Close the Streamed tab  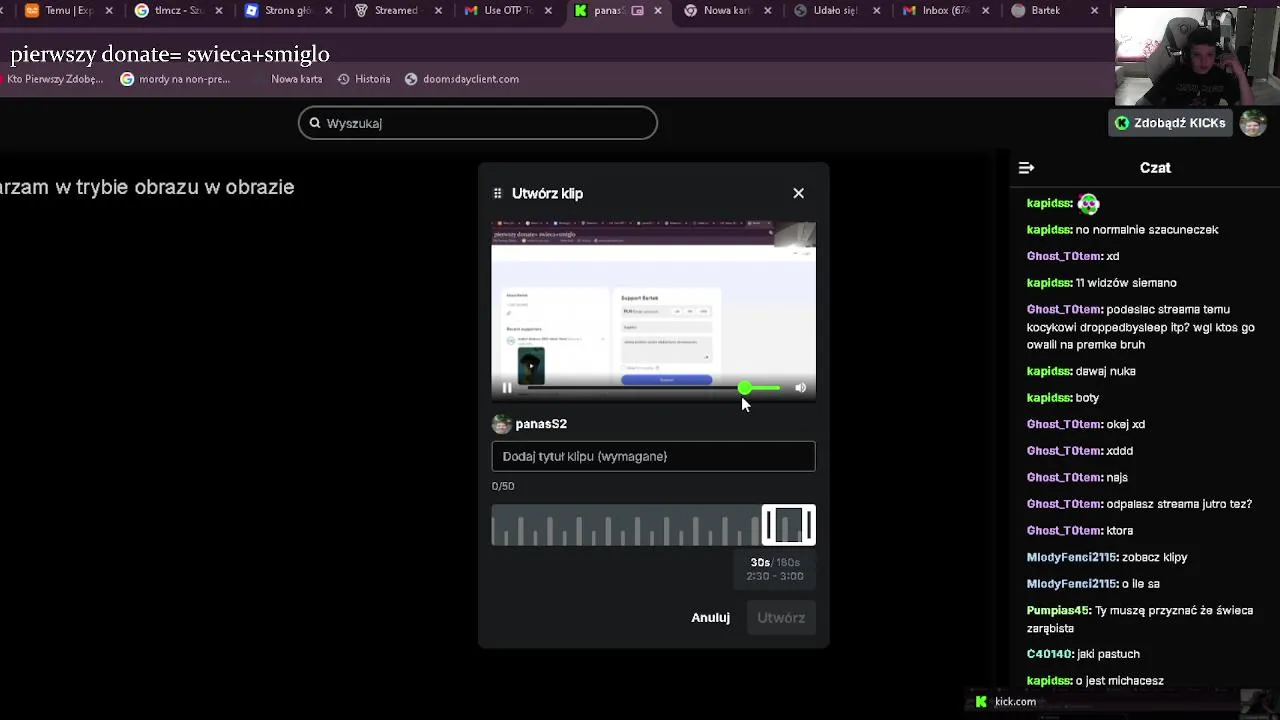pyautogui.click(x=438, y=11)
